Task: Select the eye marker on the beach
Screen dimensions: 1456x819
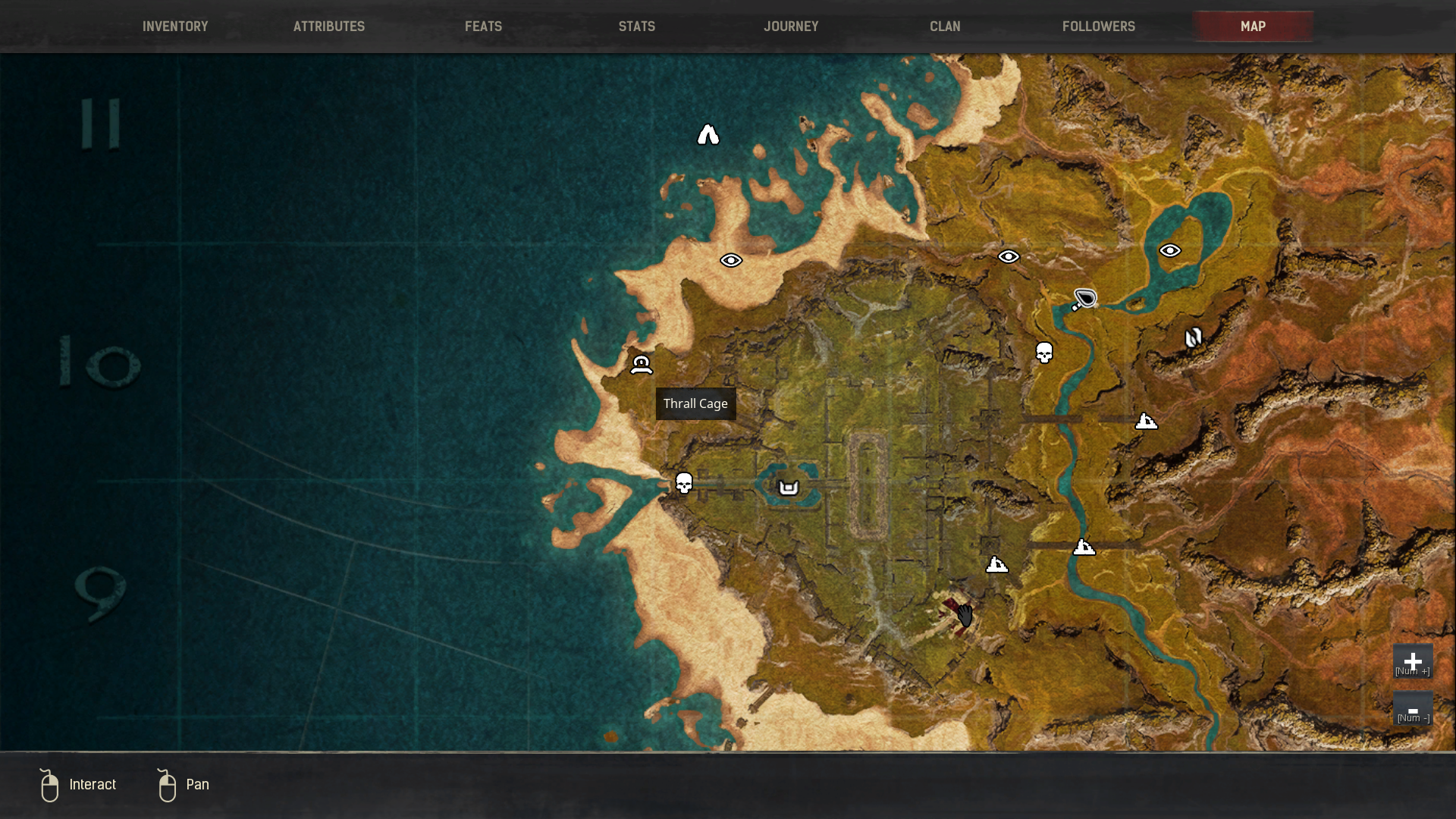Action: coord(731,260)
